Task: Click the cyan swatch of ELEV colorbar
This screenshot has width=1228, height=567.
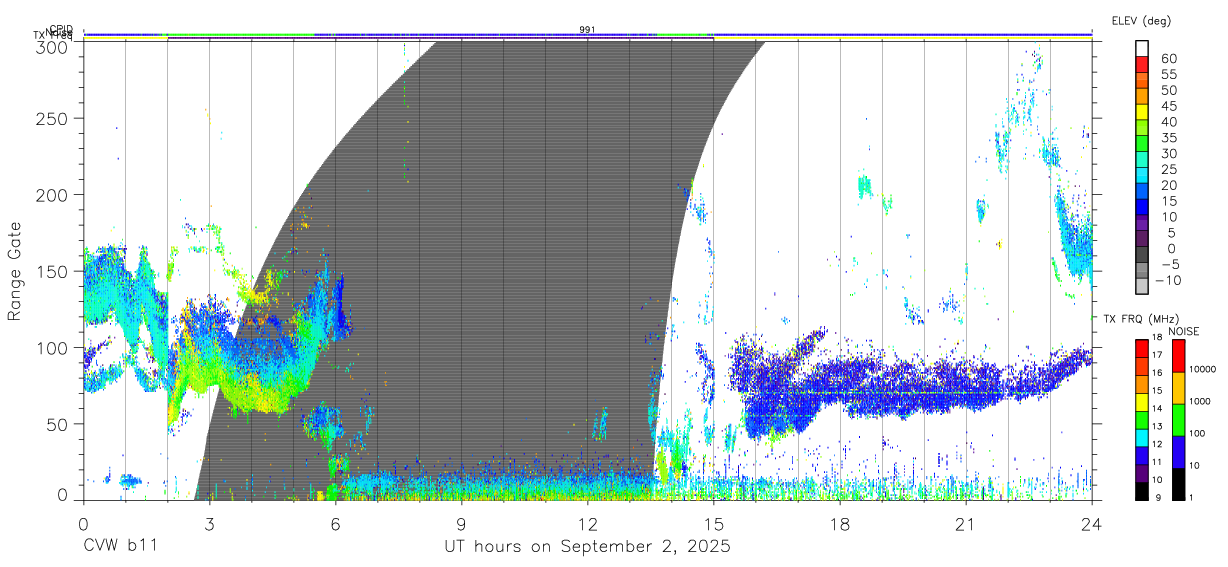Action: click(1142, 175)
